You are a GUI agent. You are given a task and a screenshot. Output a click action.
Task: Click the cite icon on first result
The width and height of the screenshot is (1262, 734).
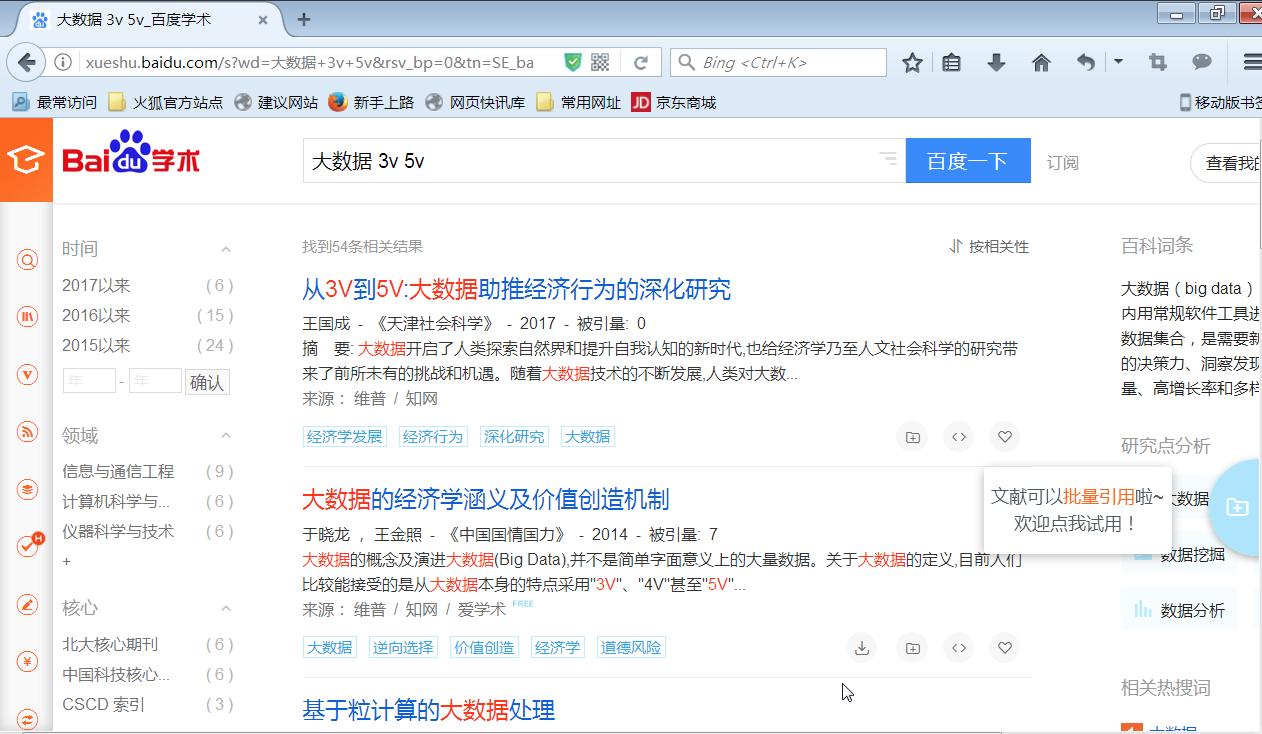tap(958, 437)
